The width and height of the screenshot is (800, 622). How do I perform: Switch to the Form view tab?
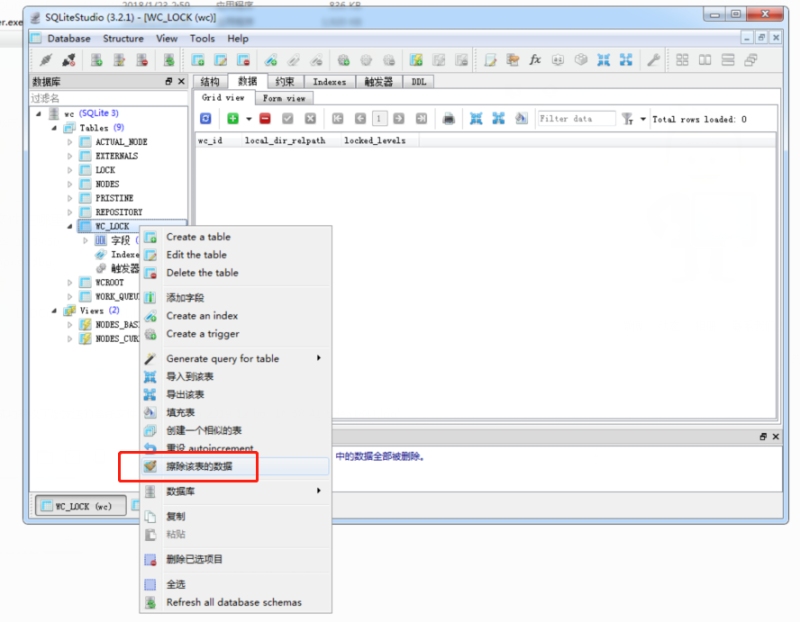(284, 98)
